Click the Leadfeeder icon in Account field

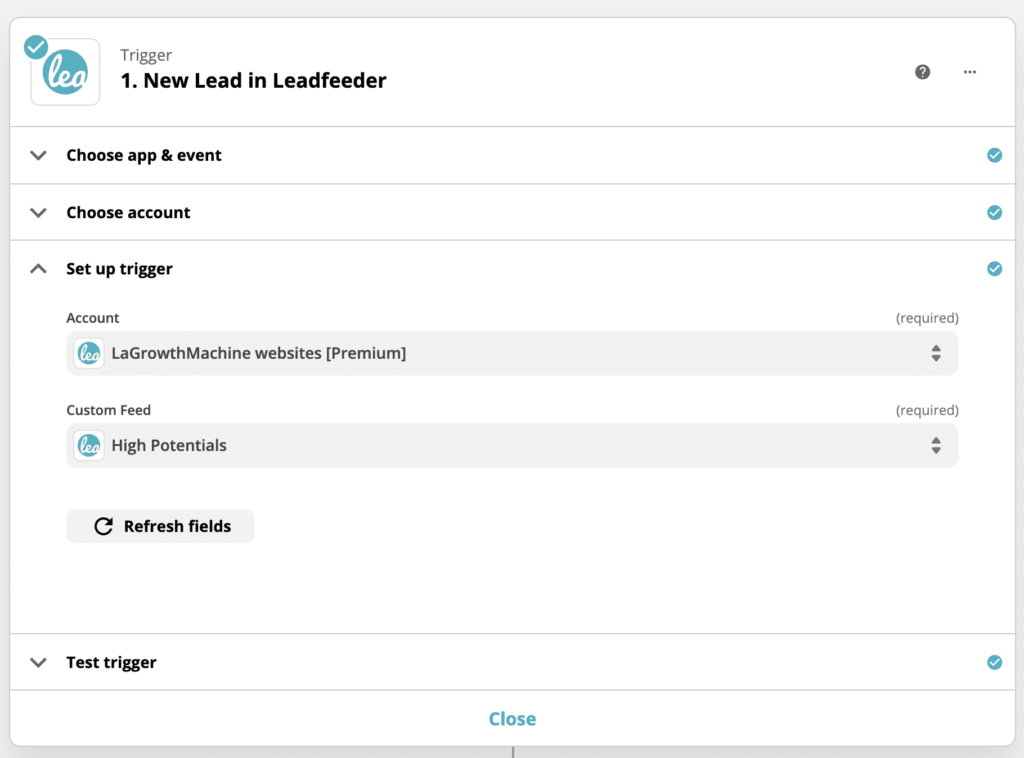(x=89, y=353)
